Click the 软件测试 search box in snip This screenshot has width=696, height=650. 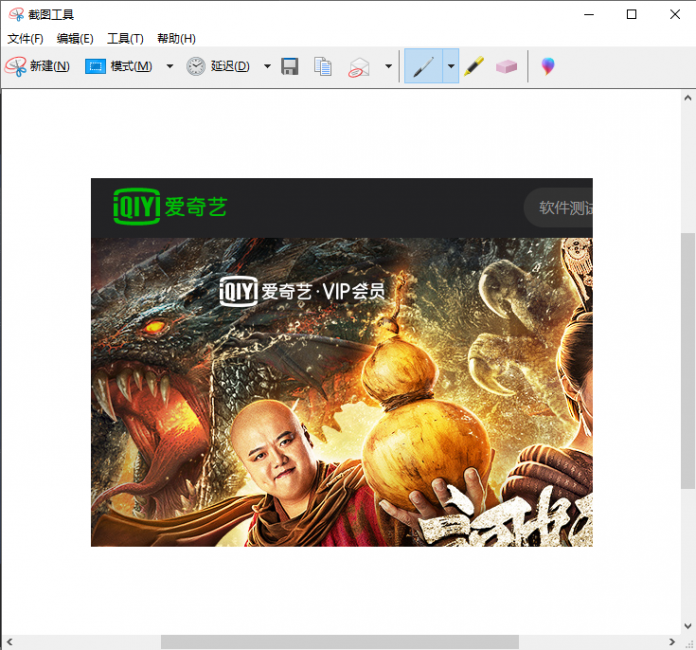(x=558, y=207)
